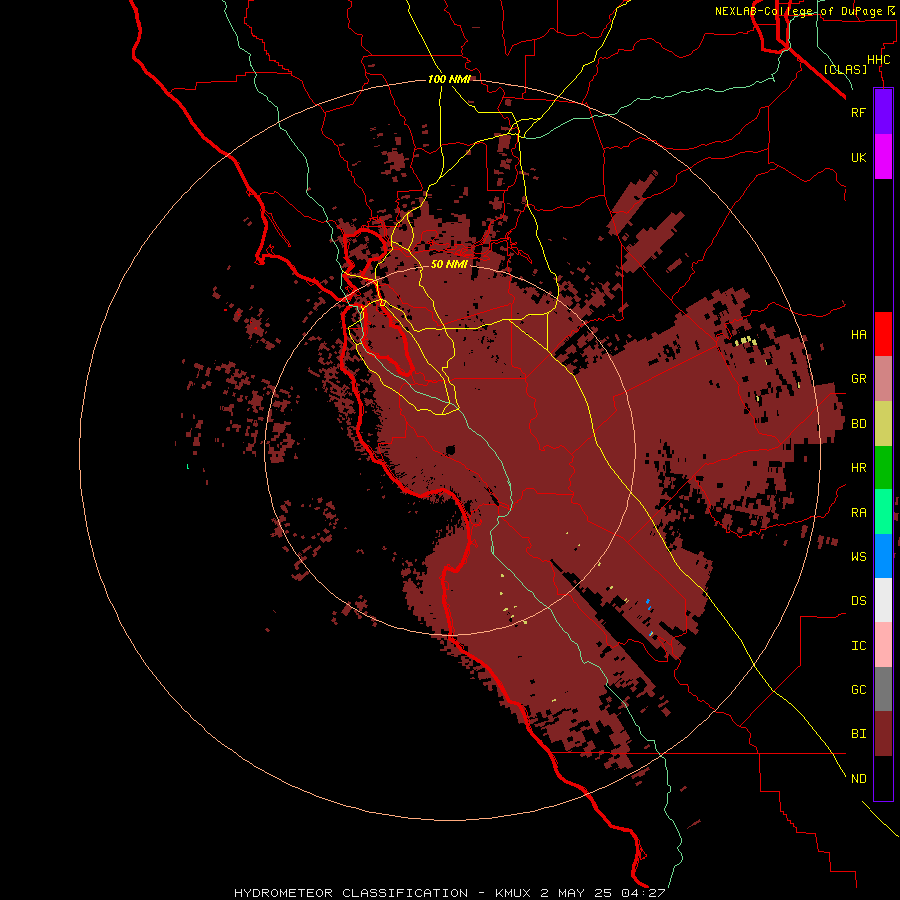900x900 pixels.
Task: Click the BD legend label
Action: click(x=858, y=424)
